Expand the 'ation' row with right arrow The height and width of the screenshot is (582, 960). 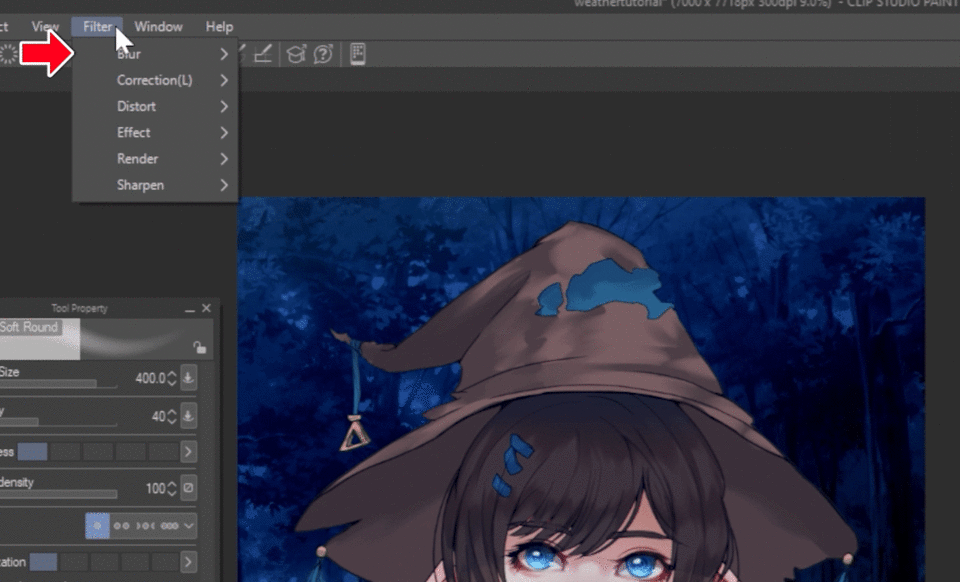(189, 562)
